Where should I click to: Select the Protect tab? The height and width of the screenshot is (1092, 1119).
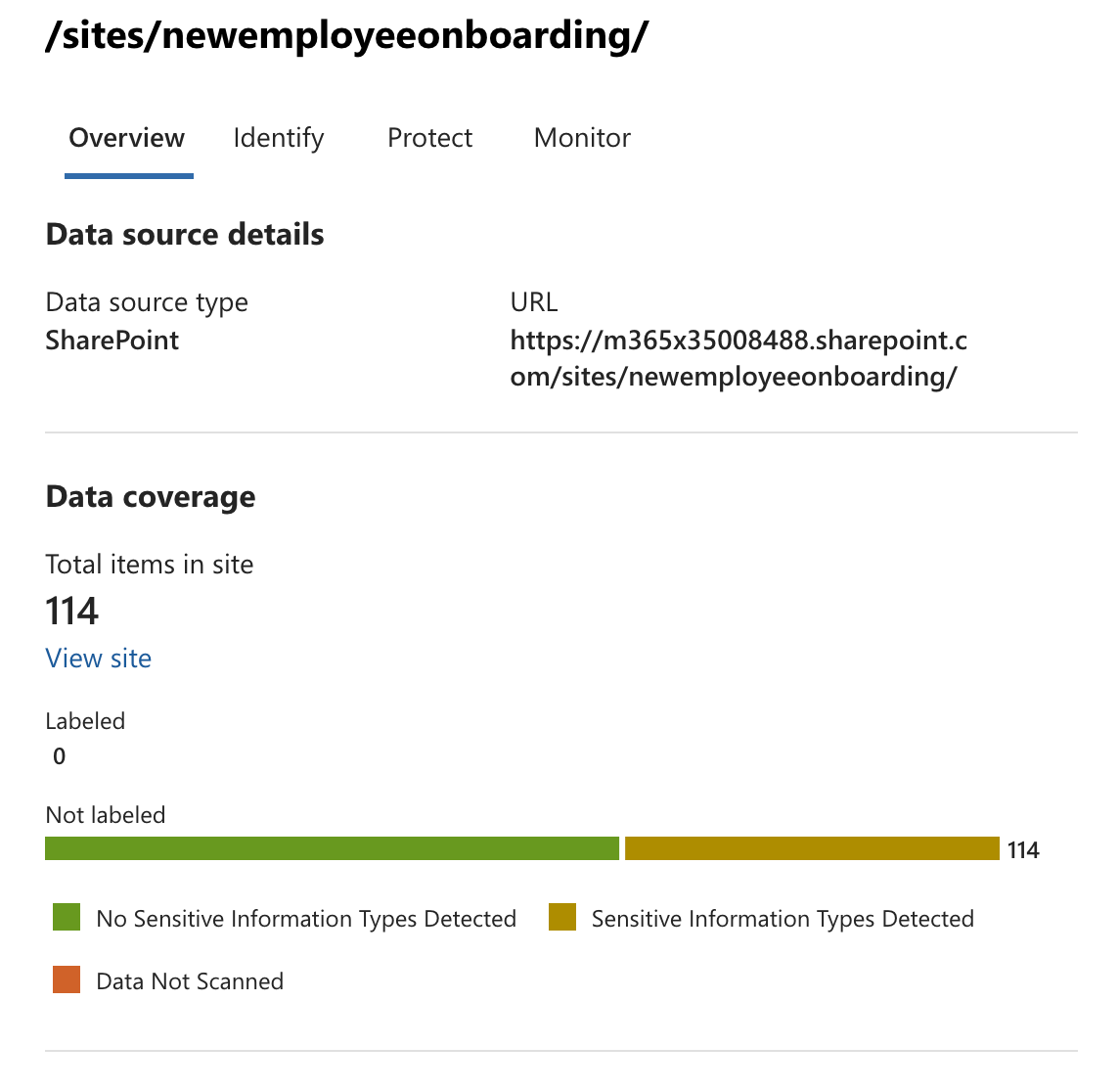pyautogui.click(x=429, y=138)
